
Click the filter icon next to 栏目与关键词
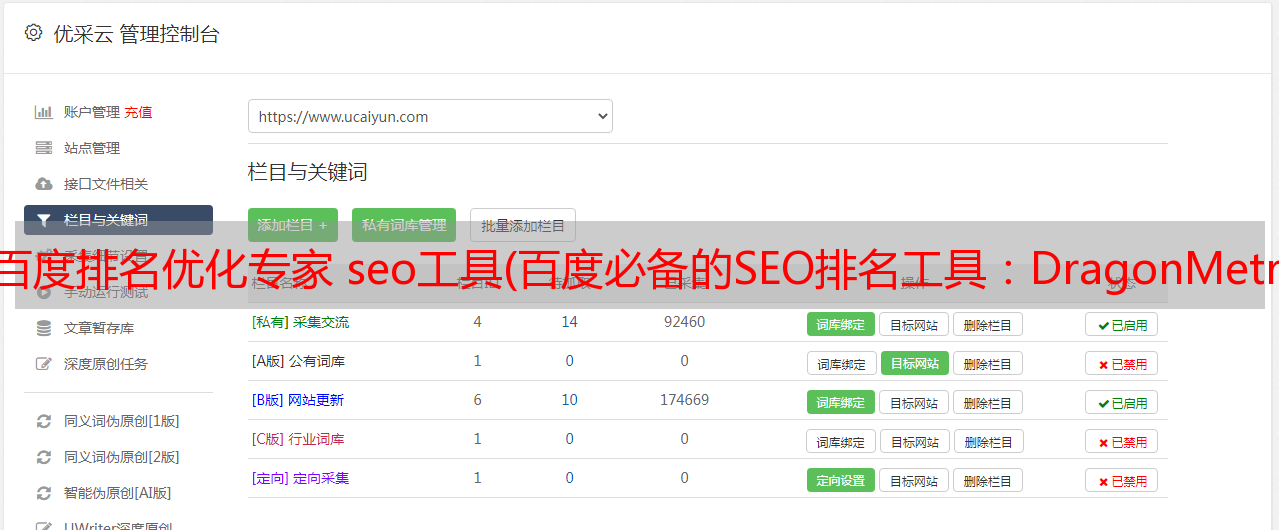pyautogui.click(x=43, y=220)
